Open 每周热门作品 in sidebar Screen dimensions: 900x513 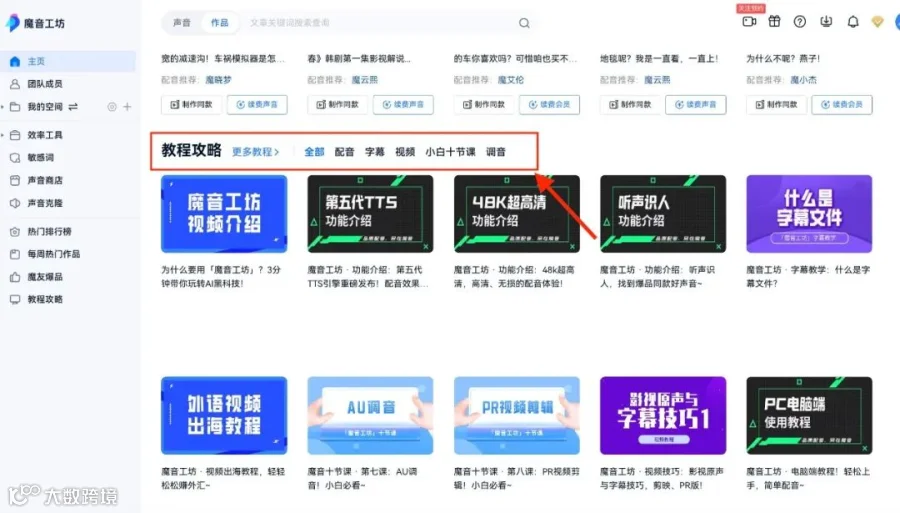(x=53, y=254)
